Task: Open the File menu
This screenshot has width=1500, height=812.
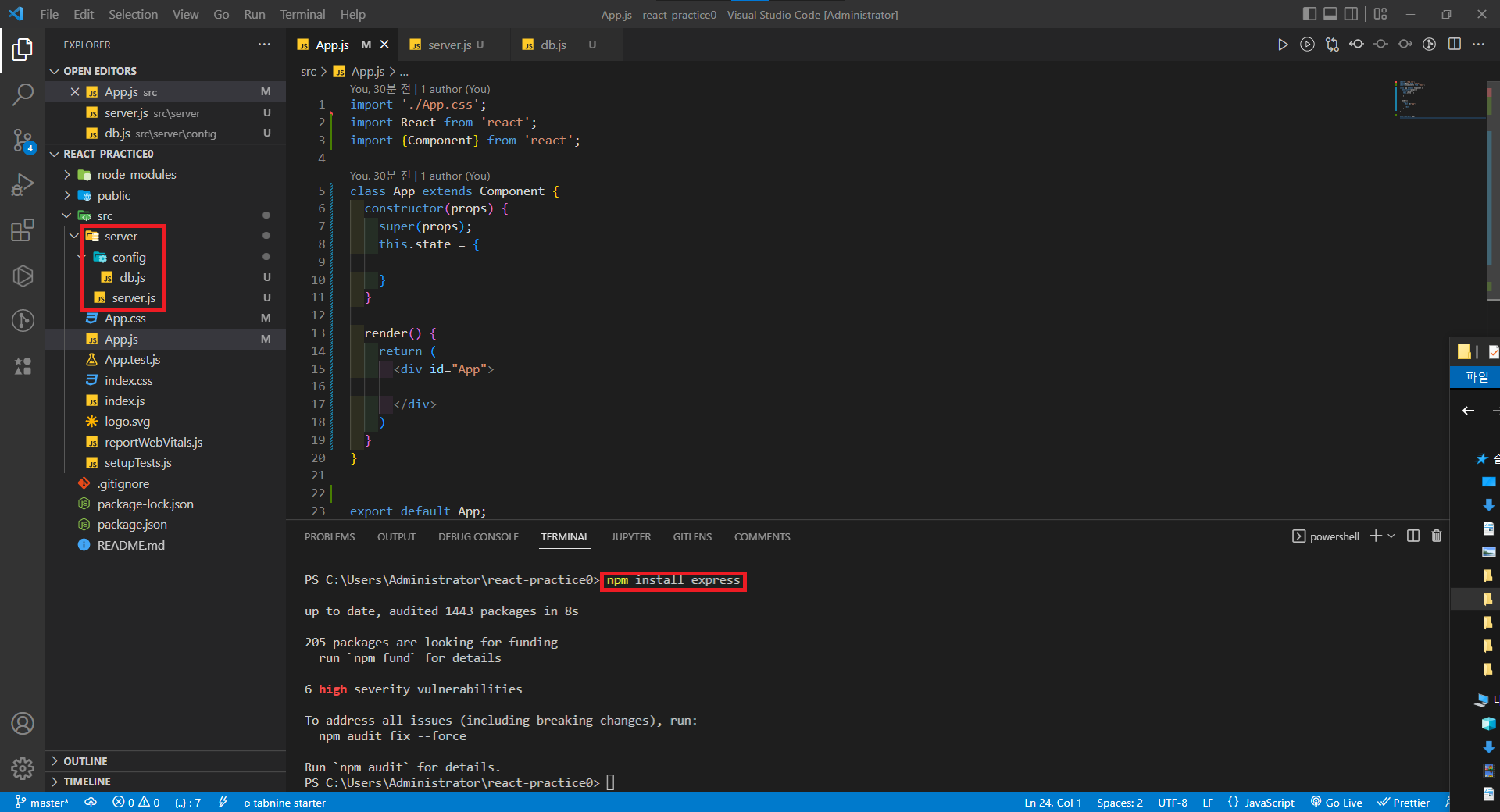Action: [x=49, y=14]
